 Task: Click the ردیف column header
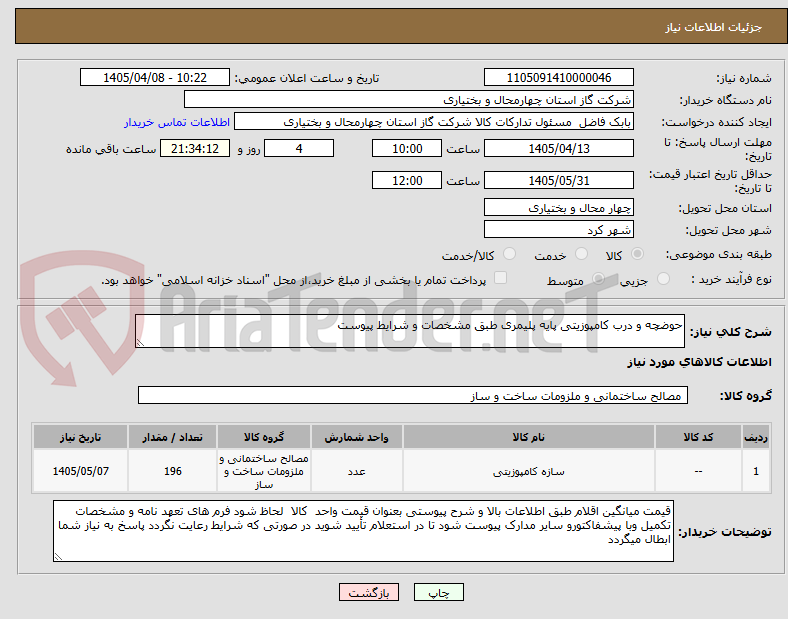click(756, 437)
